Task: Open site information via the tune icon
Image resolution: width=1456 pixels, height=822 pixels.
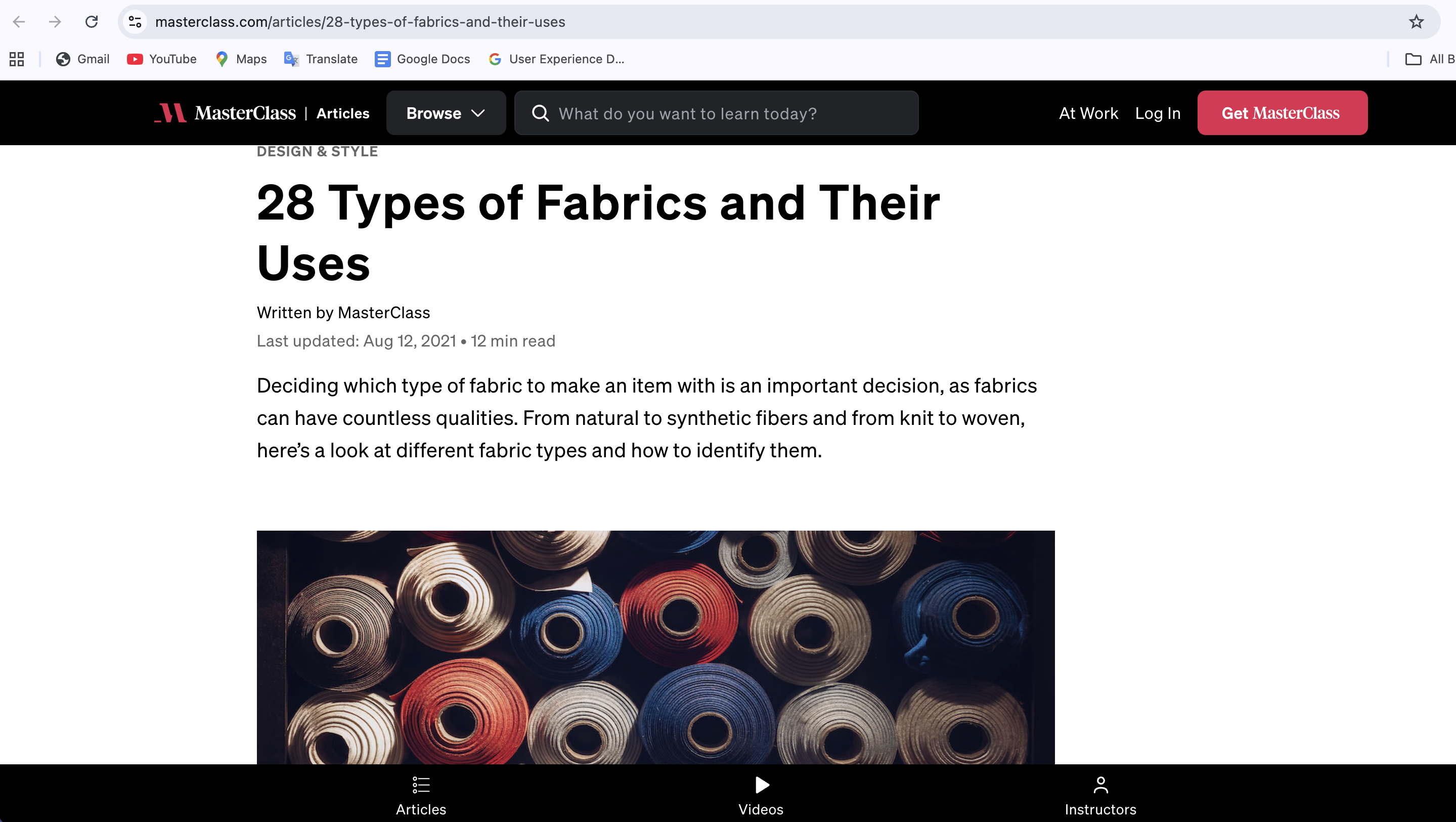Action: (x=134, y=21)
